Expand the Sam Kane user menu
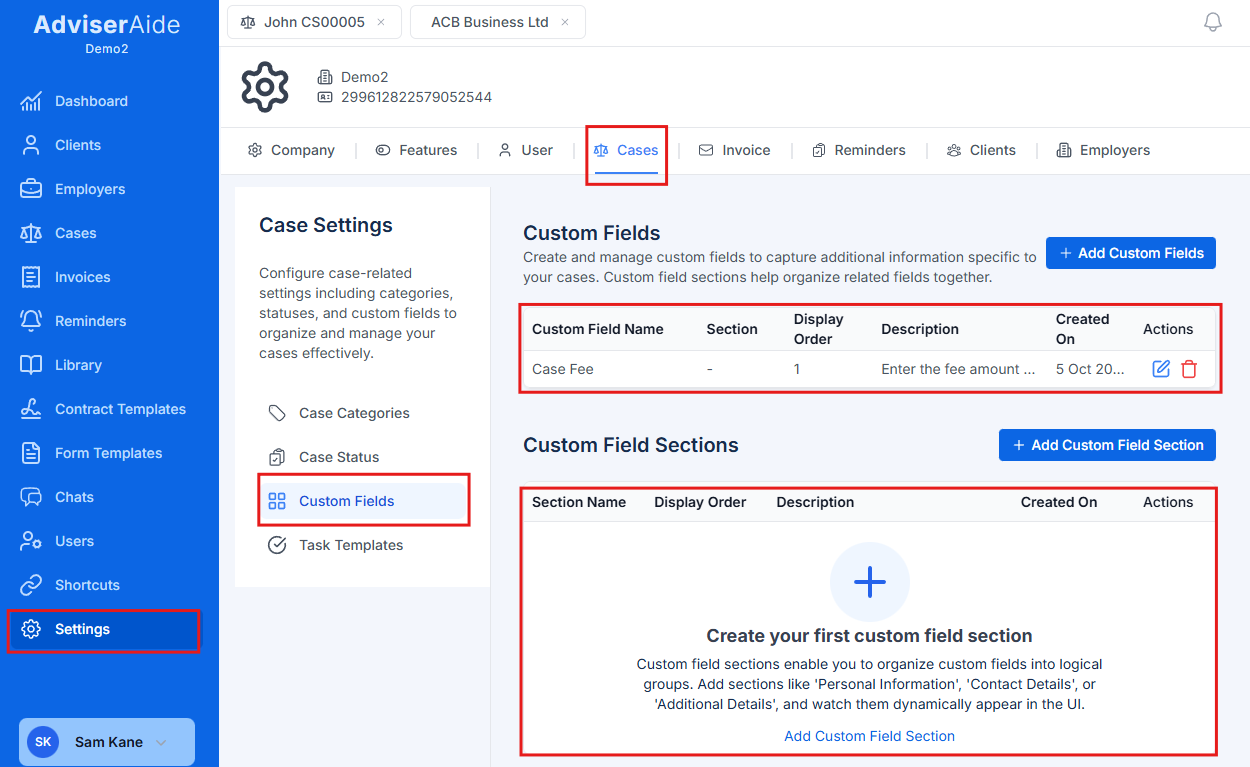Image resolution: width=1250 pixels, height=767 pixels. click(106, 741)
